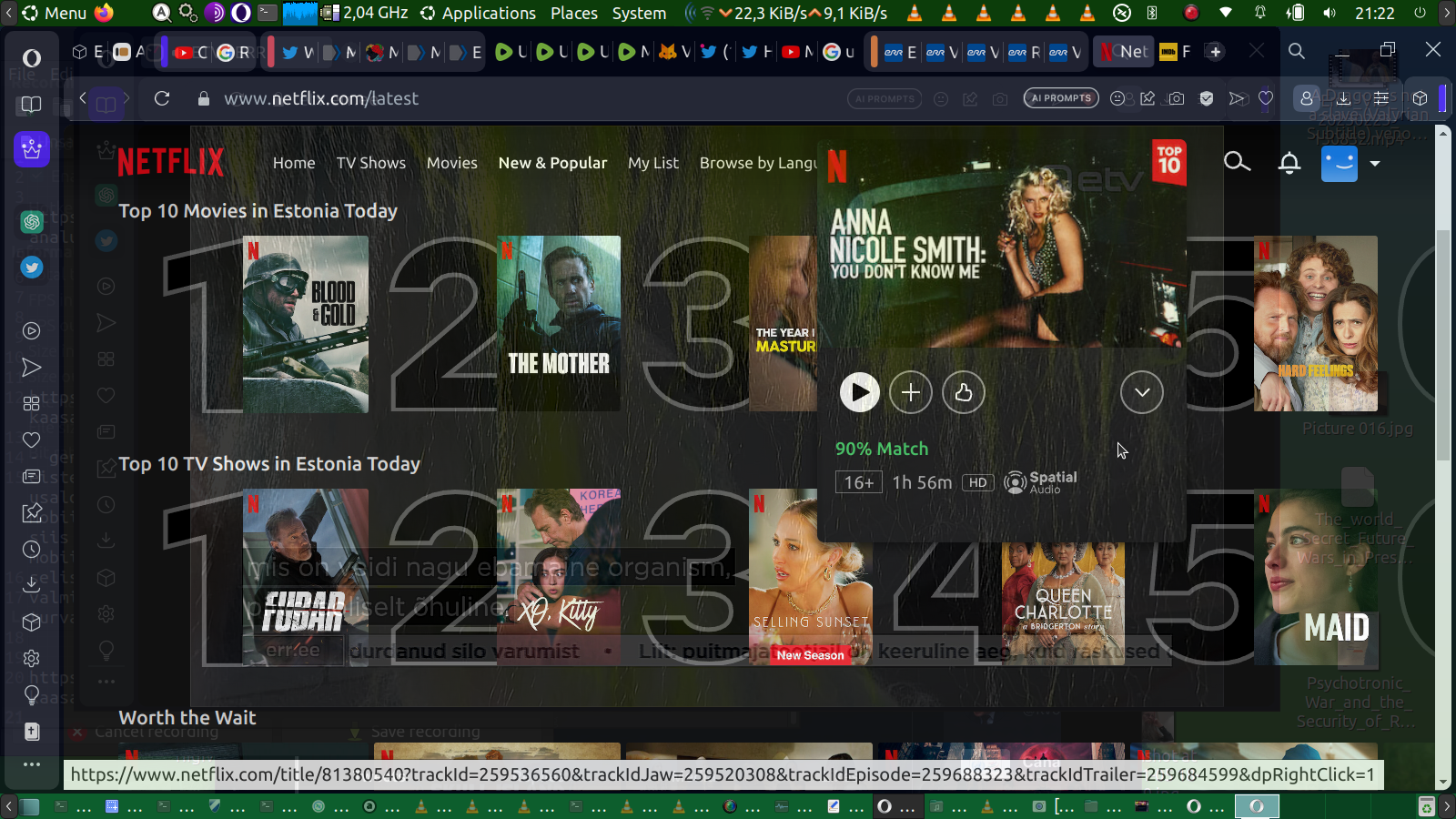Open the XO, Kitty show poster
The height and width of the screenshot is (819, 1456).
[x=559, y=577]
